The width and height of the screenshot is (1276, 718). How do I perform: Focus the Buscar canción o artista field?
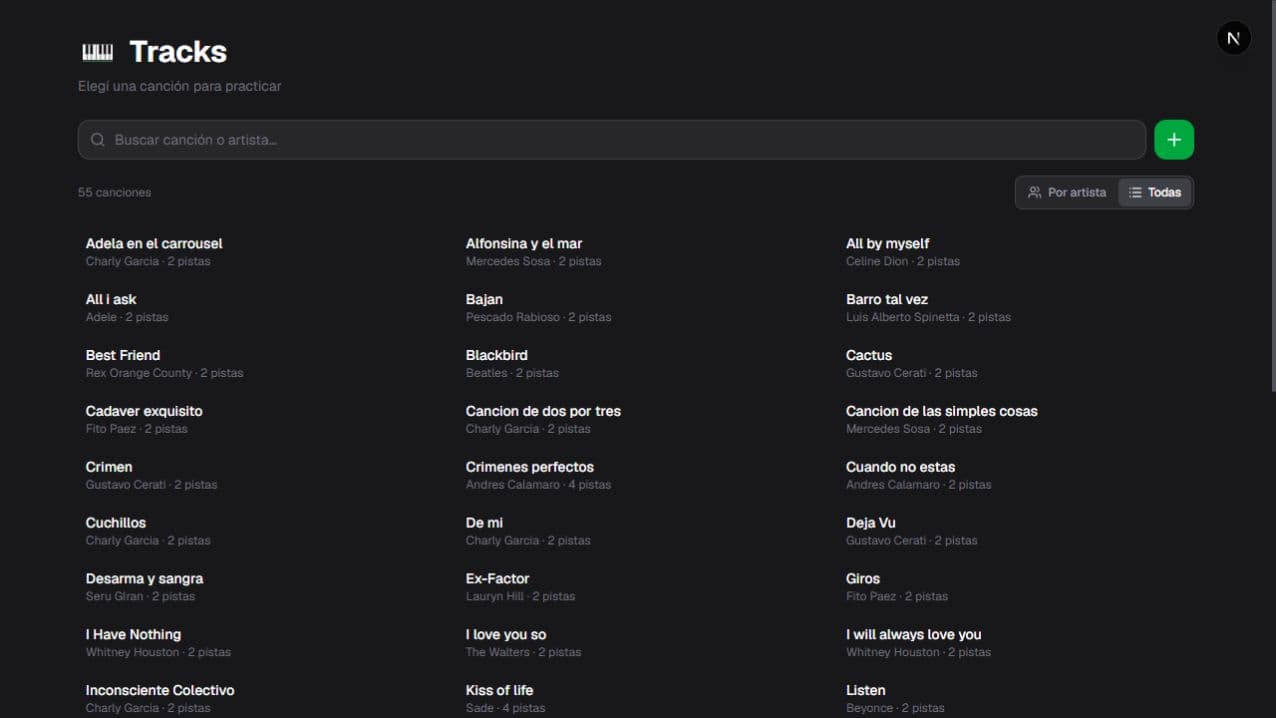tap(612, 140)
